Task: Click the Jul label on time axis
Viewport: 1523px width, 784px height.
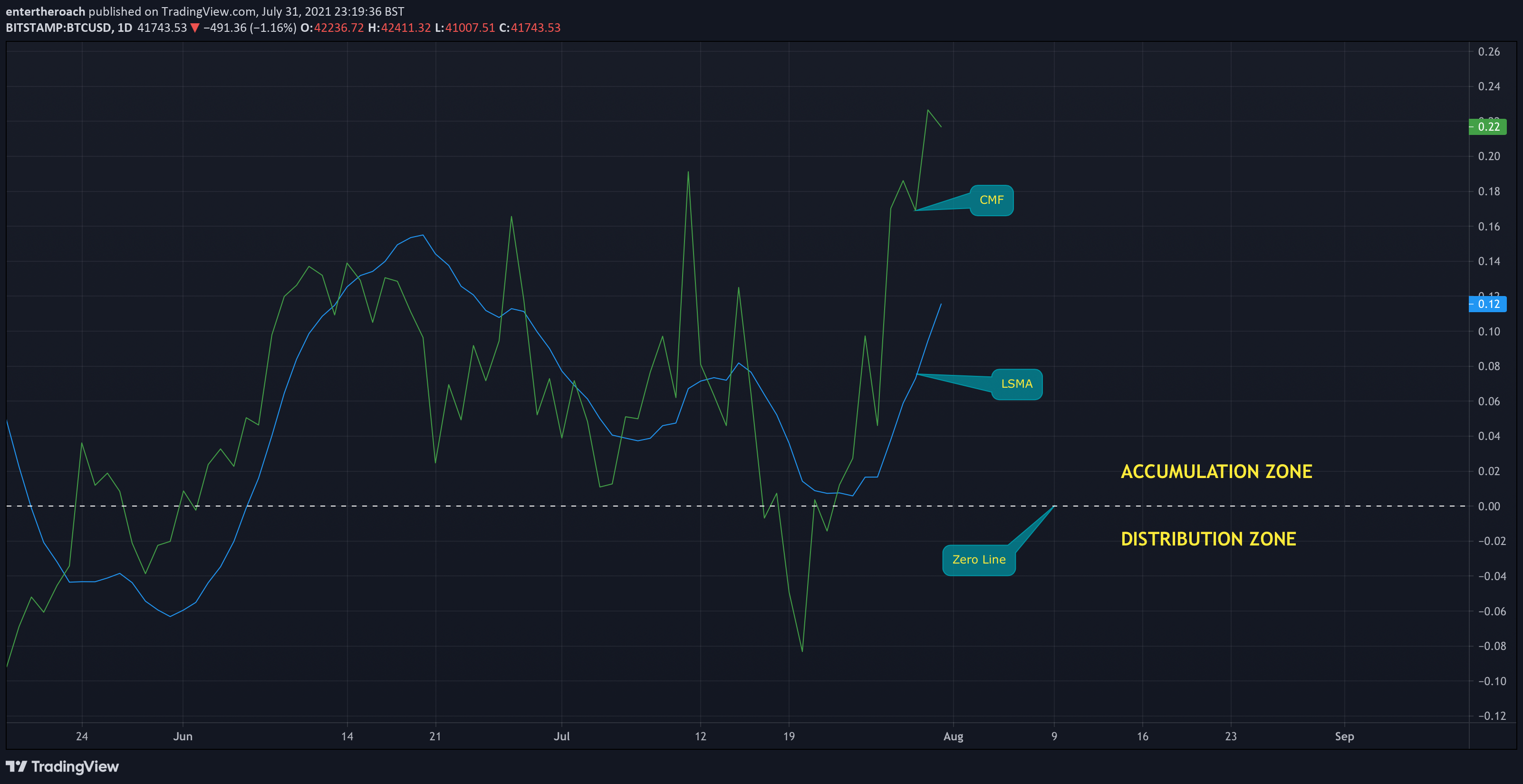Action: (x=562, y=736)
